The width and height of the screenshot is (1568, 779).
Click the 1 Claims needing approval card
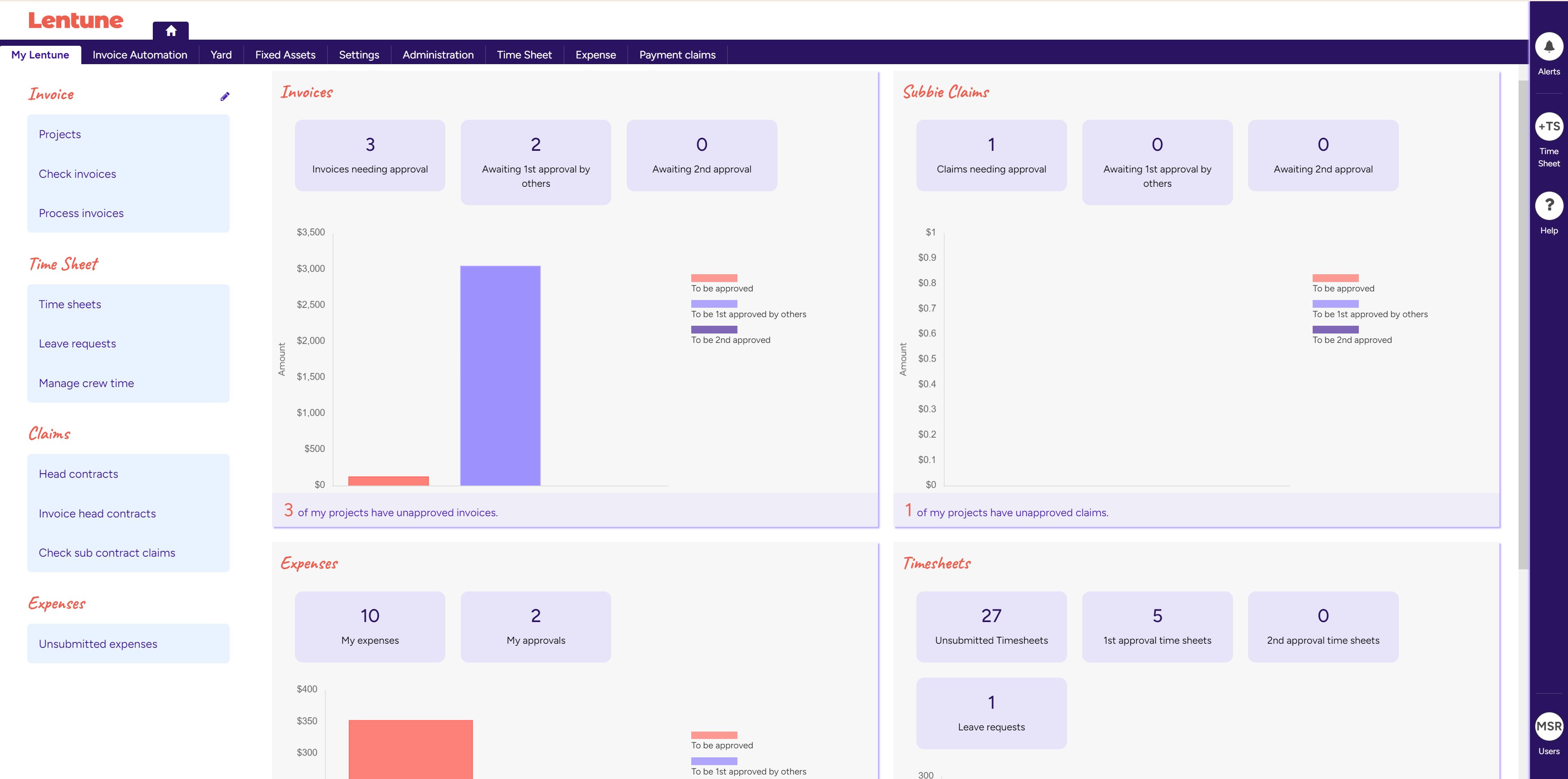pyautogui.click(x=992, y=155)
